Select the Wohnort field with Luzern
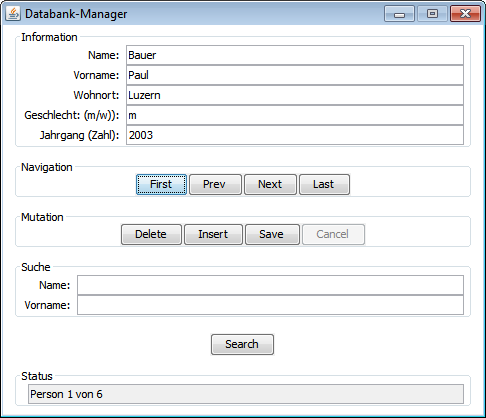486x418 pixels. [295, 95]
